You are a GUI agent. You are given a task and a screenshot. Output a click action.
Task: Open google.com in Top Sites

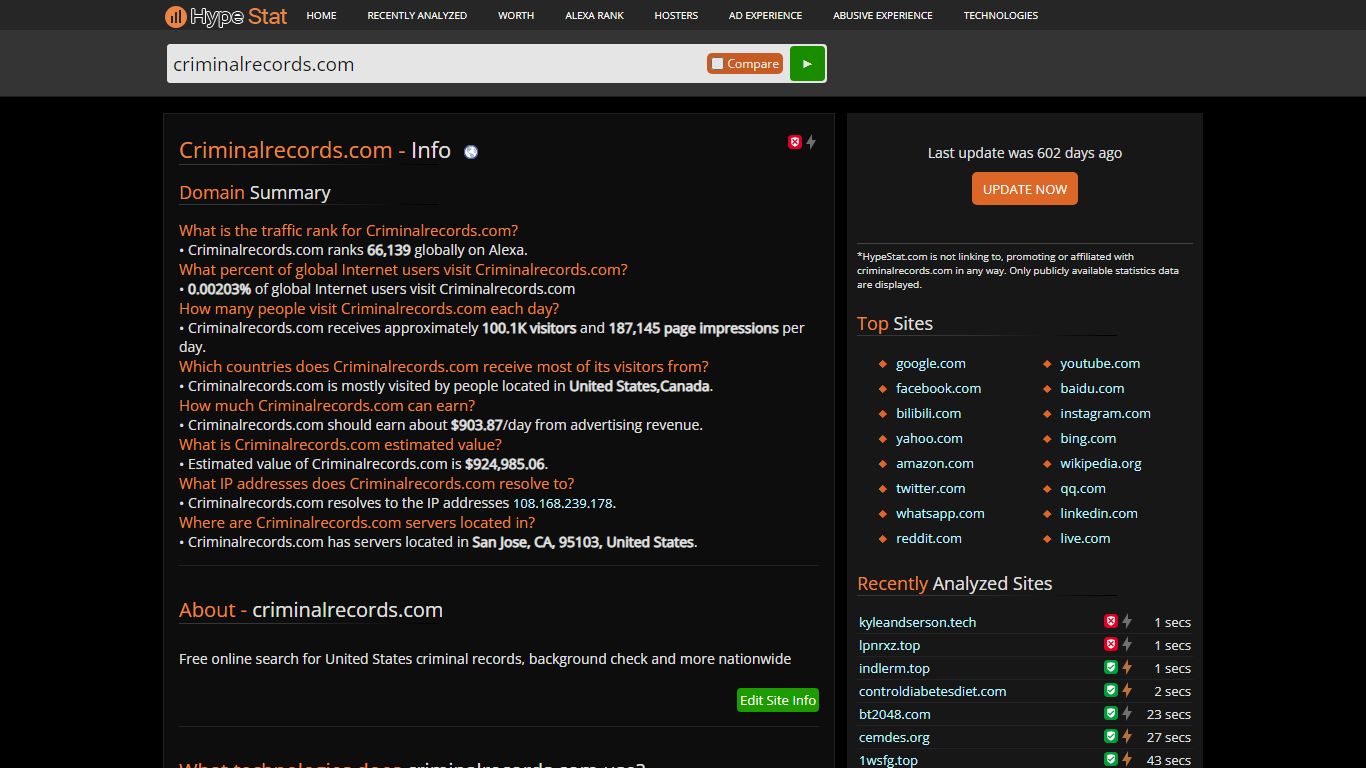(931, 363)
